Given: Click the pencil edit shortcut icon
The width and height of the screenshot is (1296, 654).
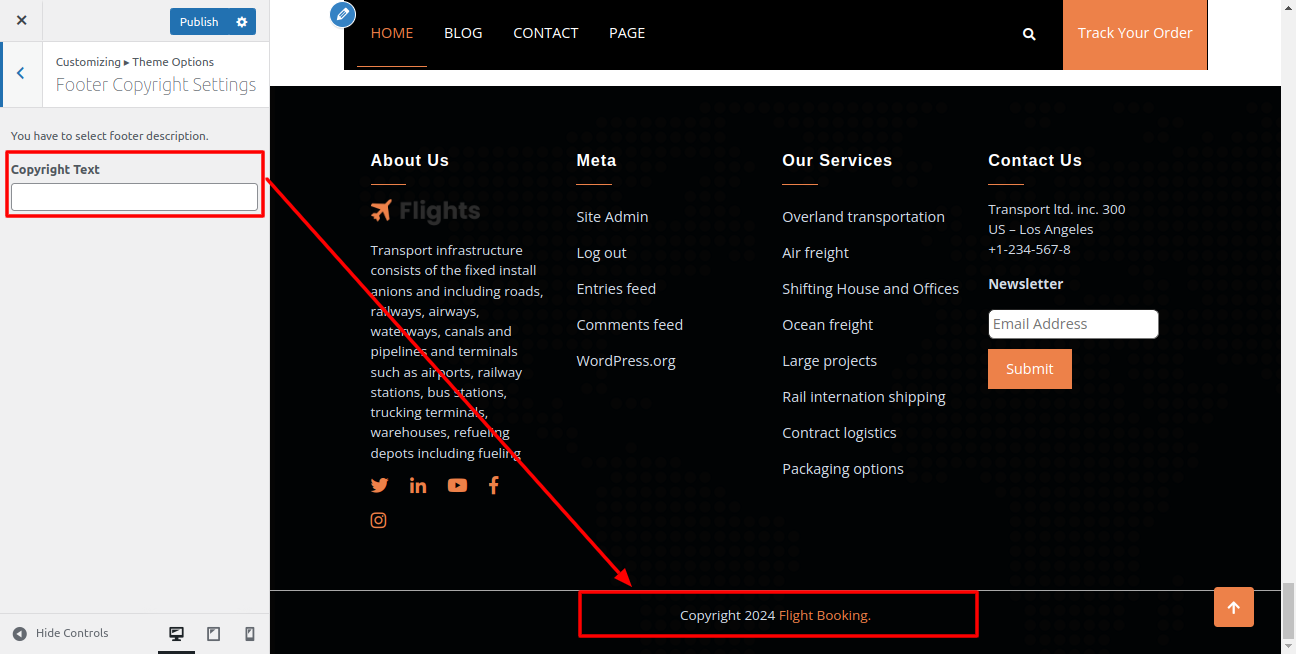Looking at the screenshot, I should 343,14.
